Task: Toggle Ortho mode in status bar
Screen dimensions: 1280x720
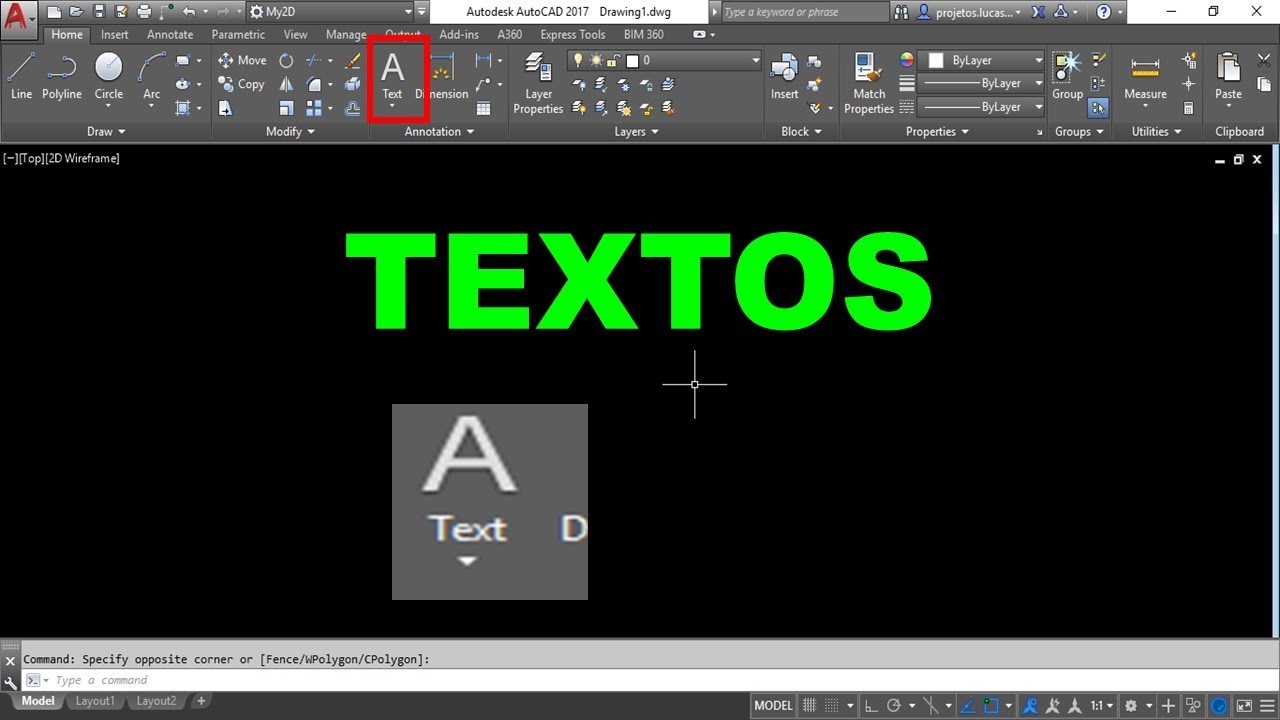Action: coord(871,705)
